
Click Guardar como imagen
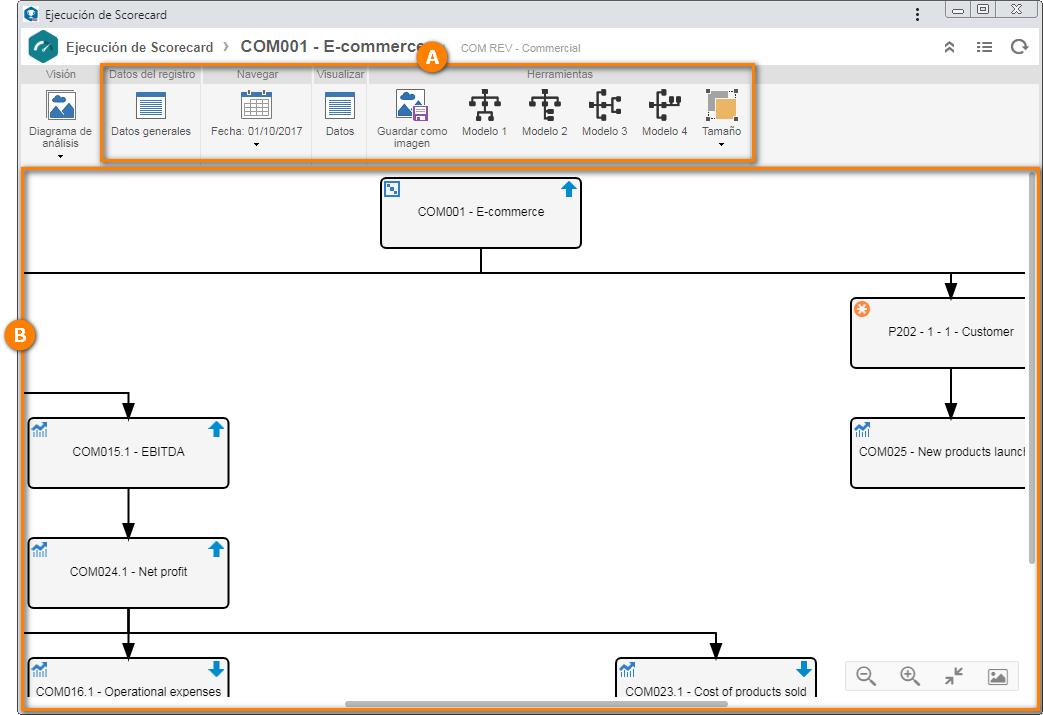pos(412,120)
